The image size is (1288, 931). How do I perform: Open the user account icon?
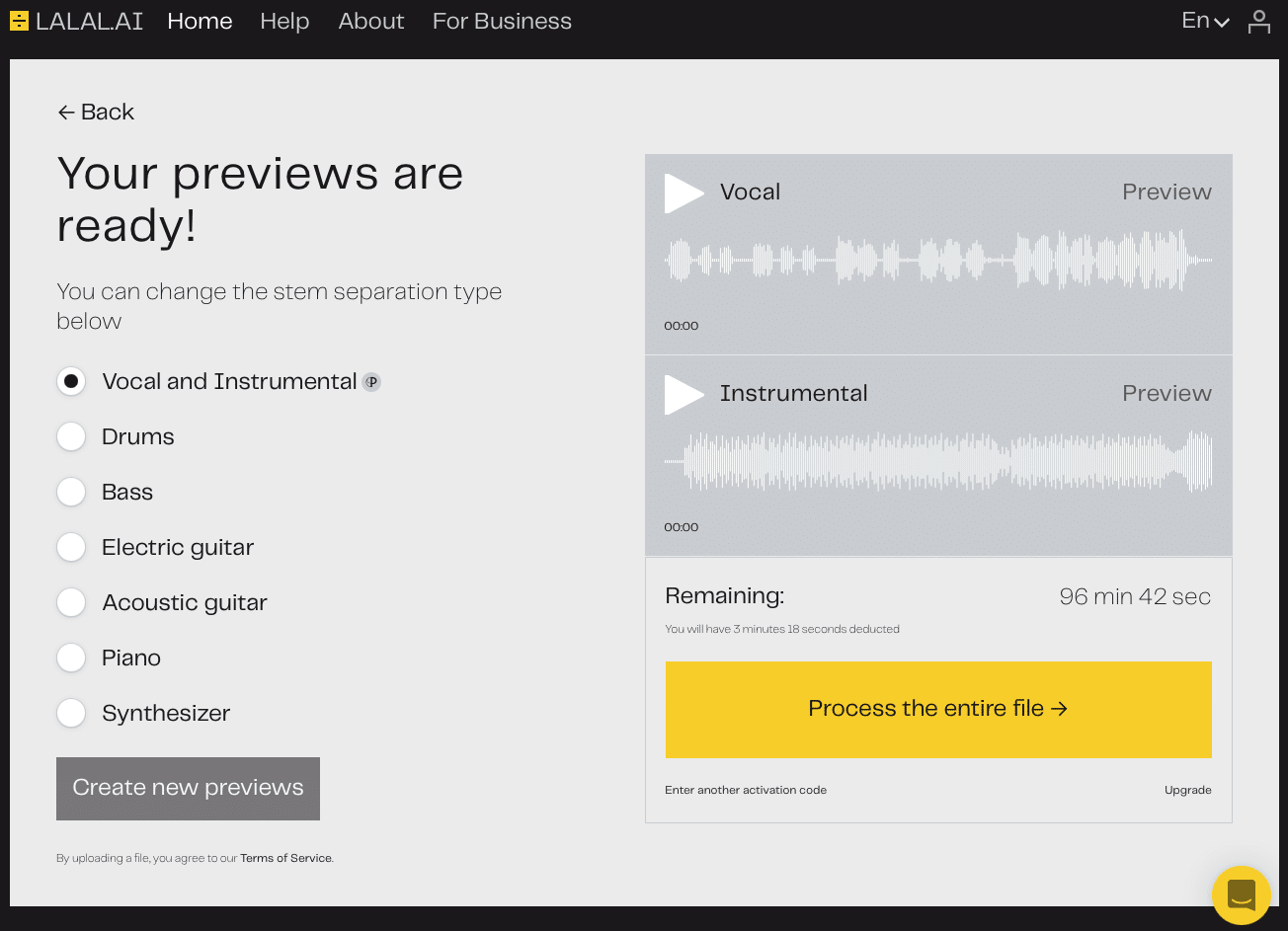[1259, 21]
